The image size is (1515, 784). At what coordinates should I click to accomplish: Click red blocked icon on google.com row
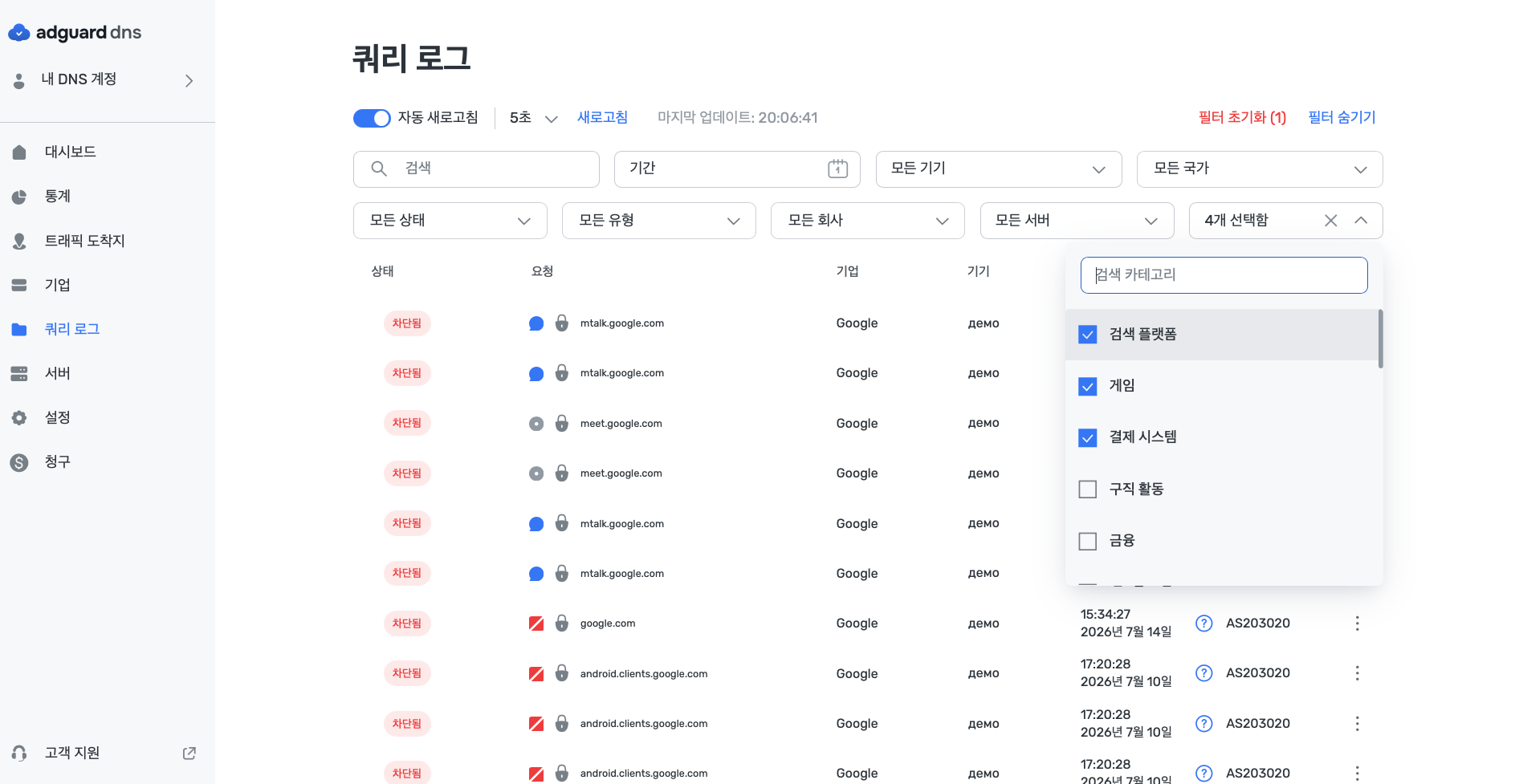[536, 624]
